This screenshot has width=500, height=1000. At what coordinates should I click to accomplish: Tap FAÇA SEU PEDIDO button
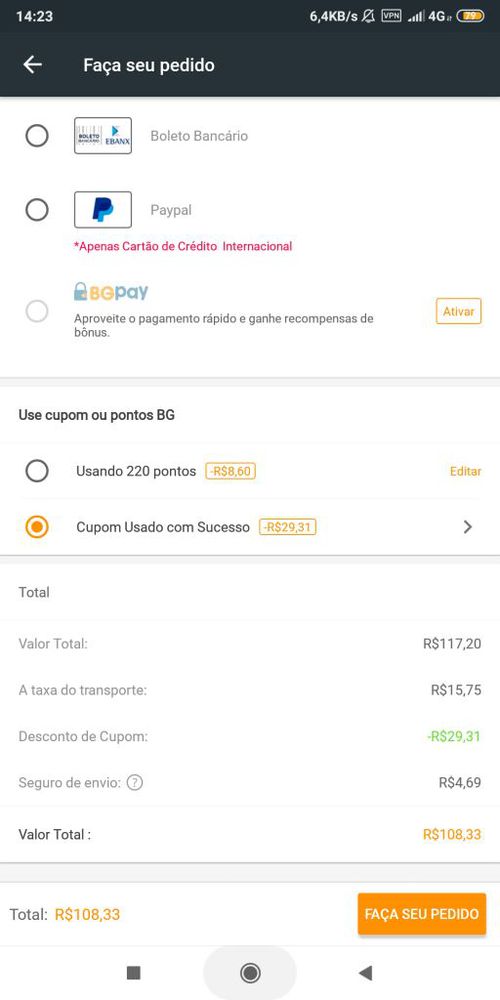(x=422, y=914)
